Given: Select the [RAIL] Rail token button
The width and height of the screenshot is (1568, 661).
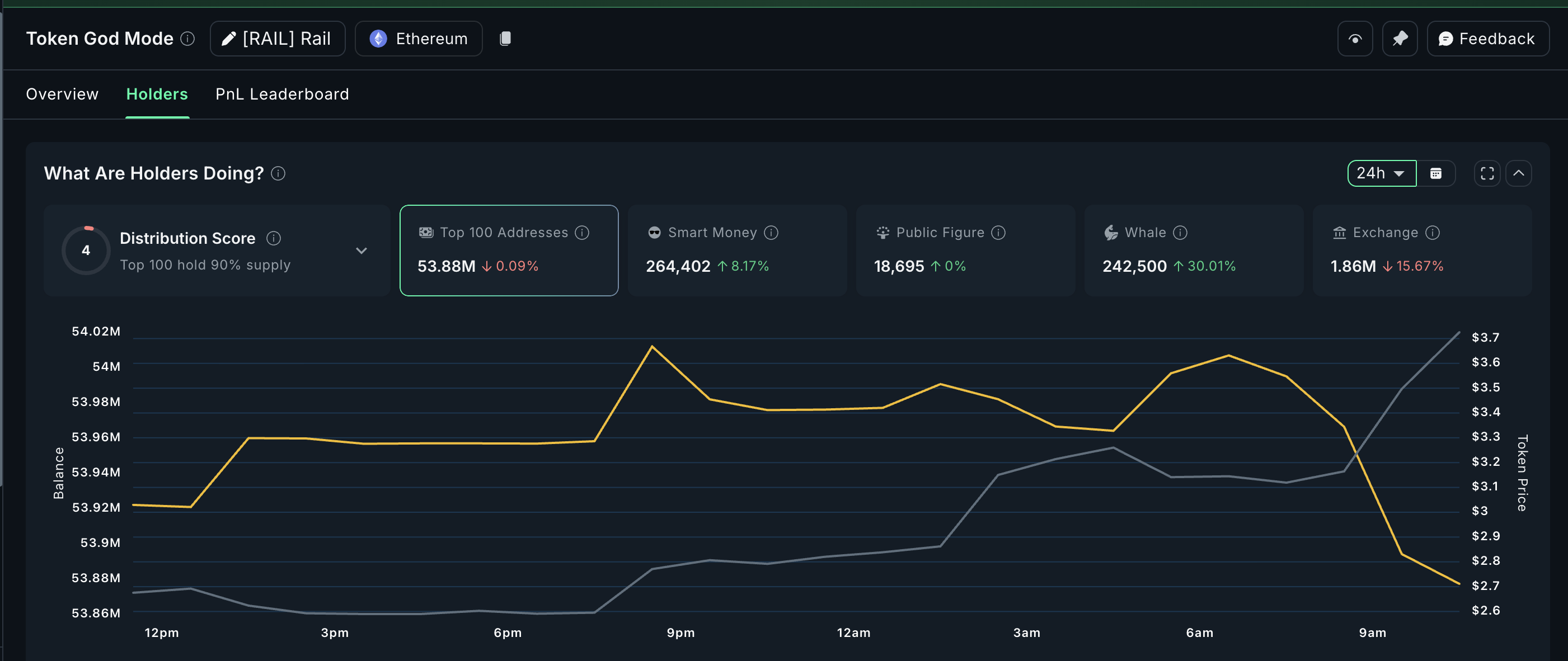Looking at the screenshot, I should (x=278, y=39).
